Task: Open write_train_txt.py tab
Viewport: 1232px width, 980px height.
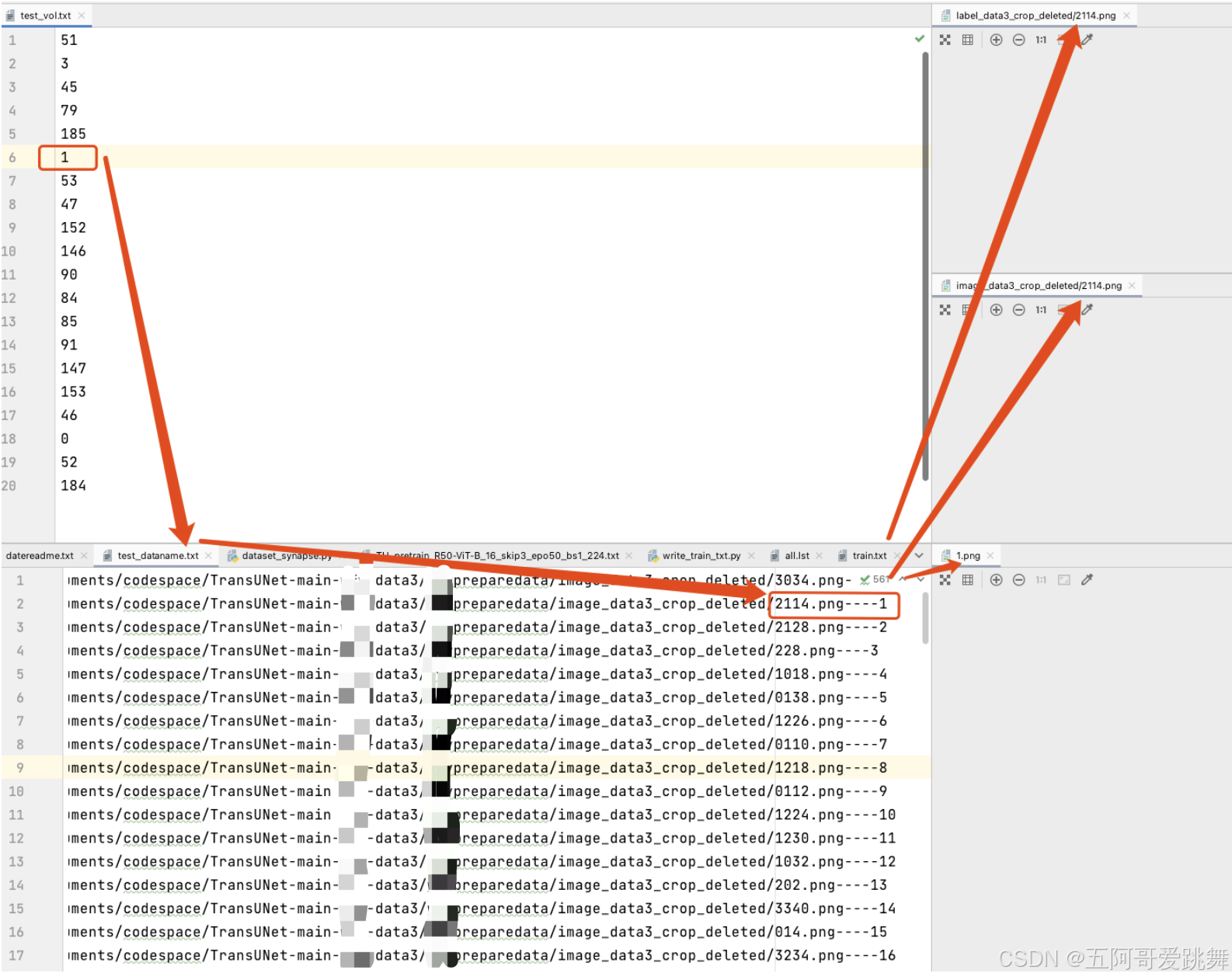Action: point(701,556)
